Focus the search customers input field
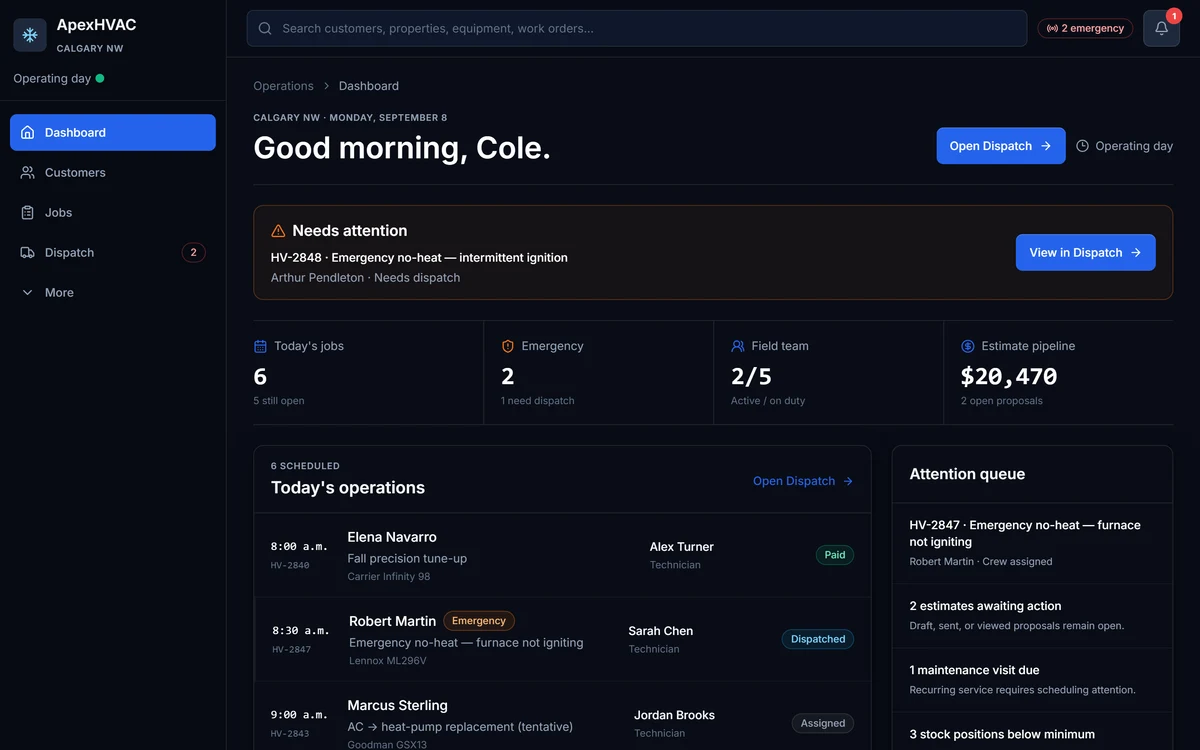Image resolution: width=1200 pixels, height=750 pixels. point(637,29)
